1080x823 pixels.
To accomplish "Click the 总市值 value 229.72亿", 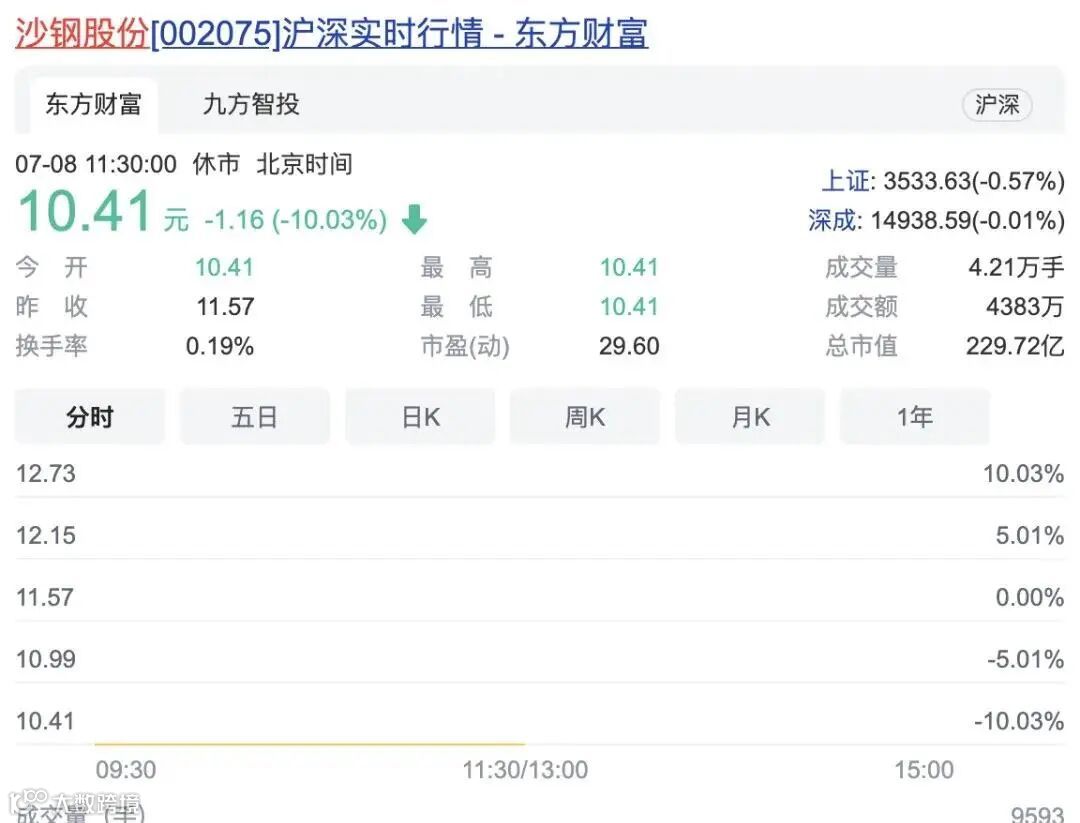I will [1015, 346].
